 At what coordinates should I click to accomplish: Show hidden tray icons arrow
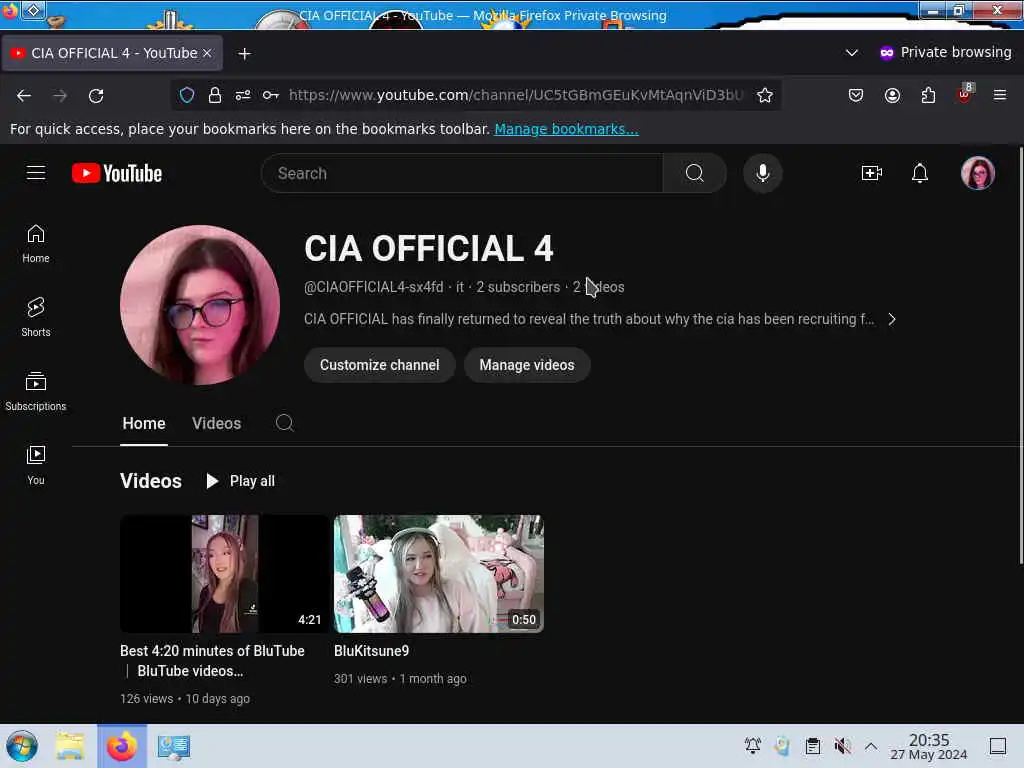(871, 746)
